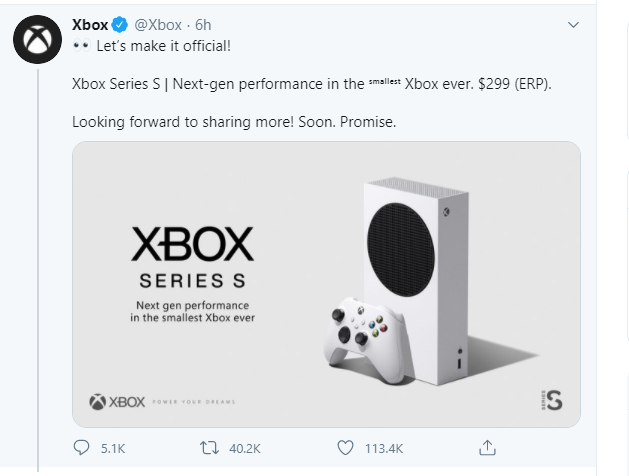Click the 5.1K reply count

pos(112,448)
